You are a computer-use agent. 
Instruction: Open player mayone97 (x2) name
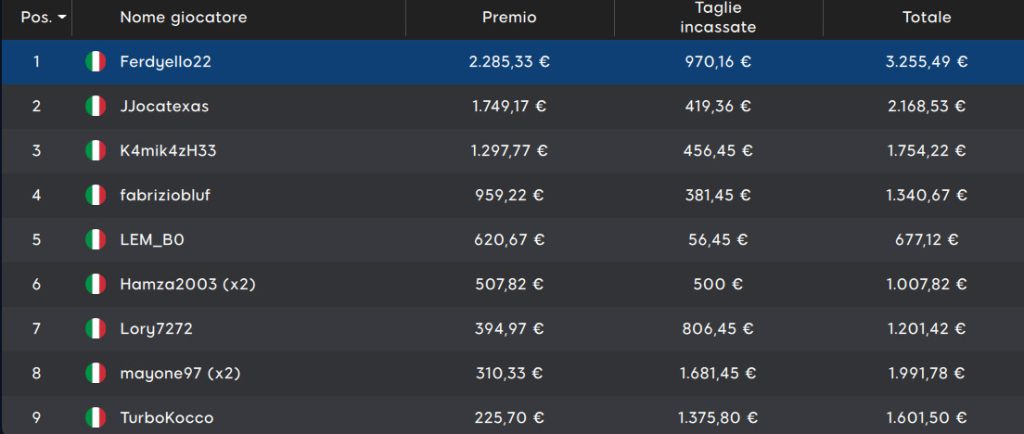point(180,373)
